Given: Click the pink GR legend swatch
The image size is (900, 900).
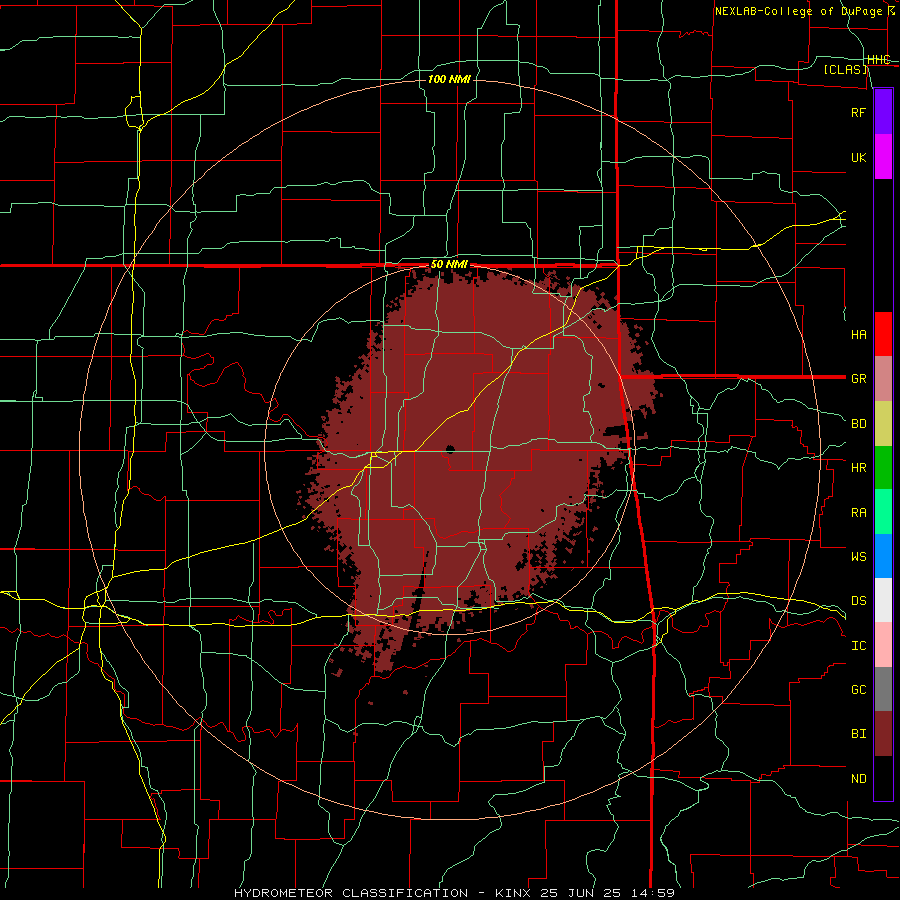Looking at the screenshot, I should (x=883, y=379).
